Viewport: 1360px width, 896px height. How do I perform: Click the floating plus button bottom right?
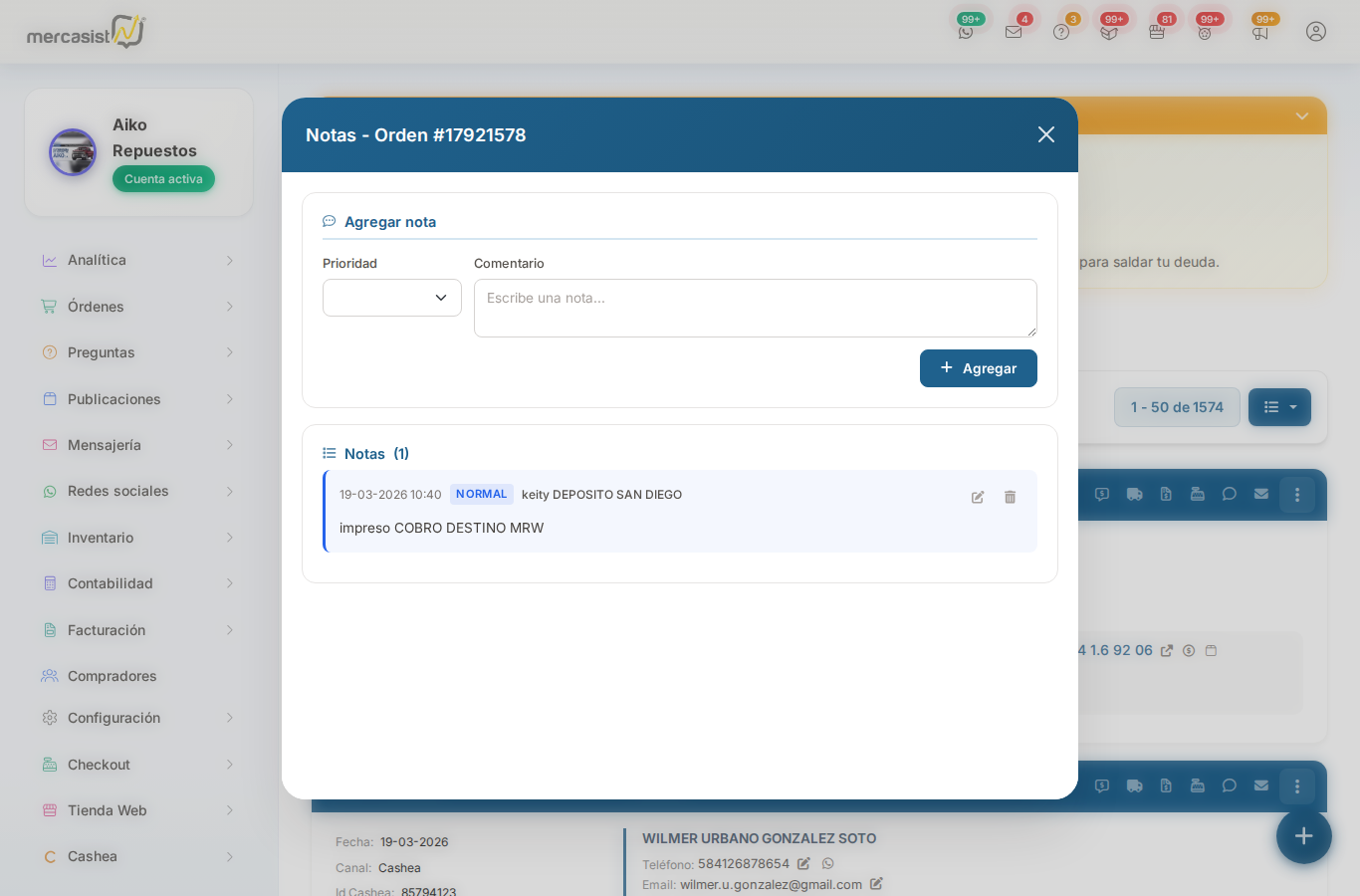(x=1304, y=836)
